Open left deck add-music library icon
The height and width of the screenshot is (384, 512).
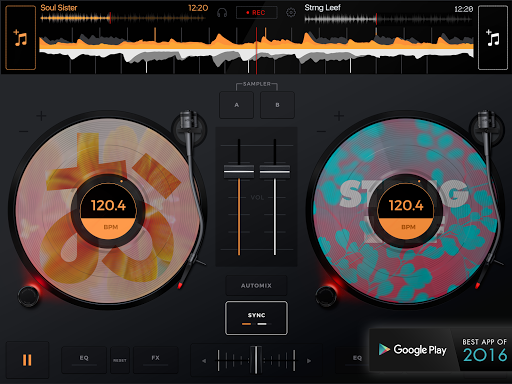pos(21,38)
